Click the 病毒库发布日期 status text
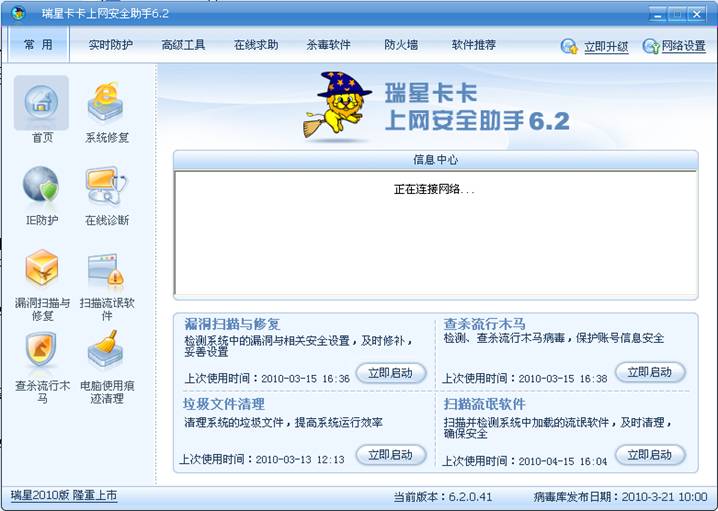718x511 pixels. [x=620, y=497]
